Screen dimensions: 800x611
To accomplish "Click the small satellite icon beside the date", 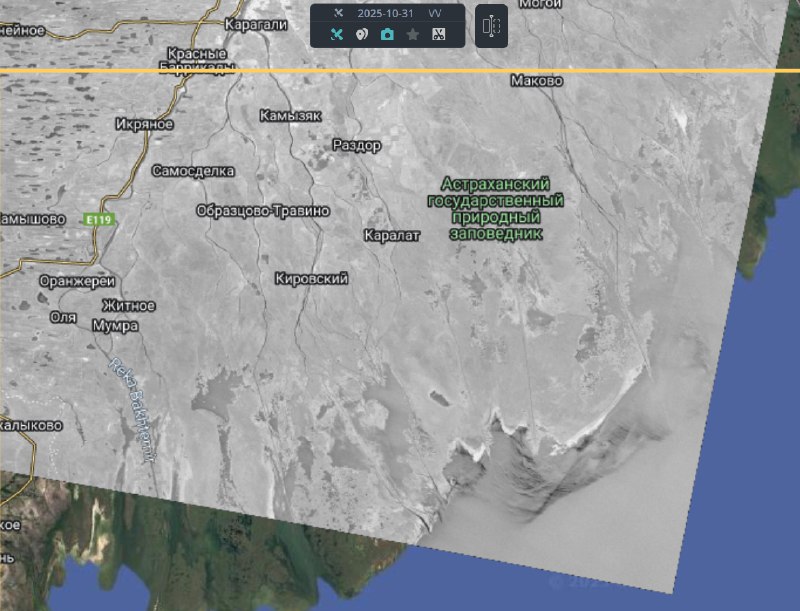I will 338,14.
